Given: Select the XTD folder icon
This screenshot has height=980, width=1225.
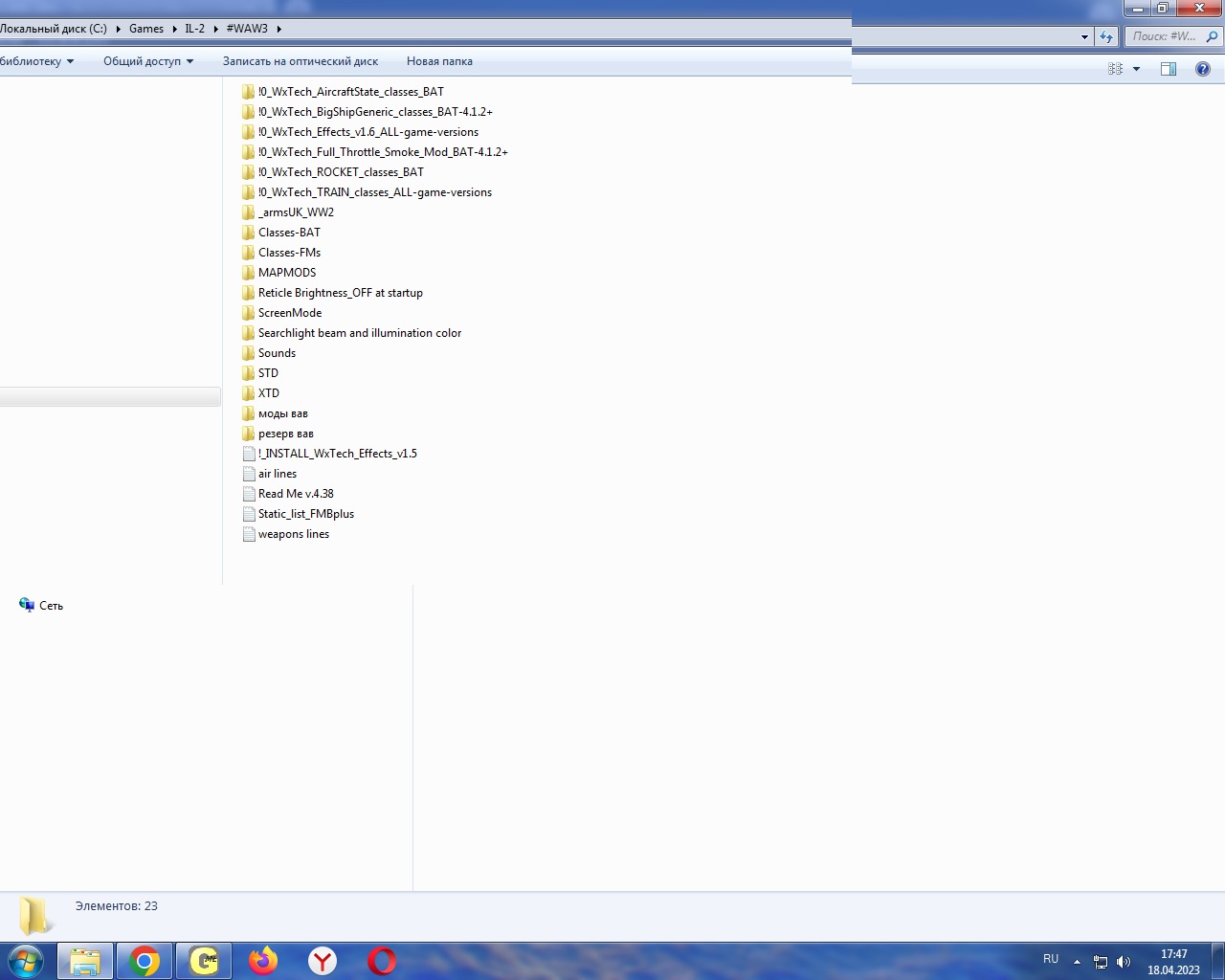Looking at the screenshot, I should tap(249, 393).
